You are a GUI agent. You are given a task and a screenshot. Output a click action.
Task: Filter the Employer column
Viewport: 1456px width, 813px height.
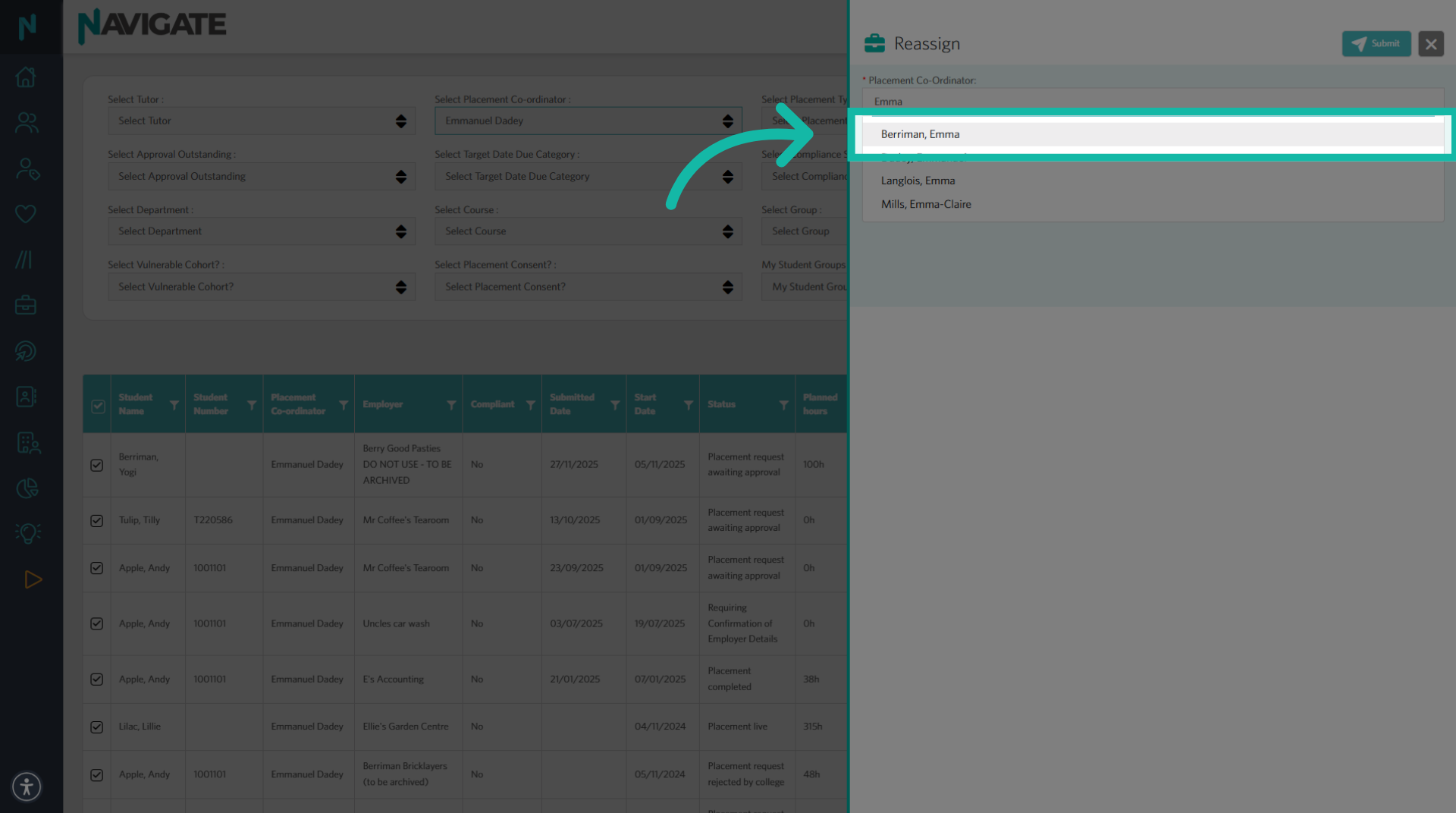tap(451, 405)
